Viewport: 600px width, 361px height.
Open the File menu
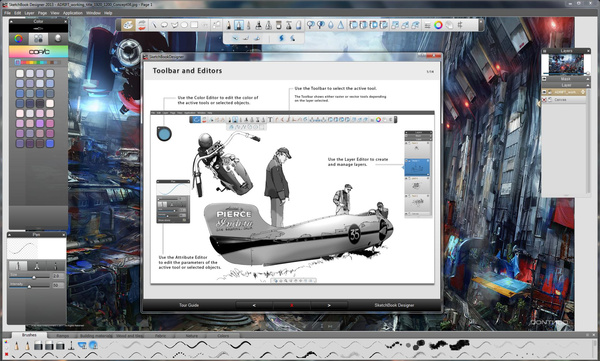pos(7,13)
